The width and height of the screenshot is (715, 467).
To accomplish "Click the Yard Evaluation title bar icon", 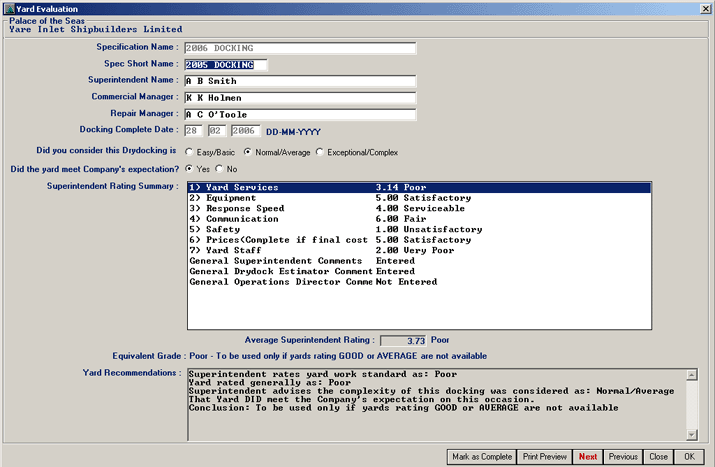I will click(x=8, y=8).
